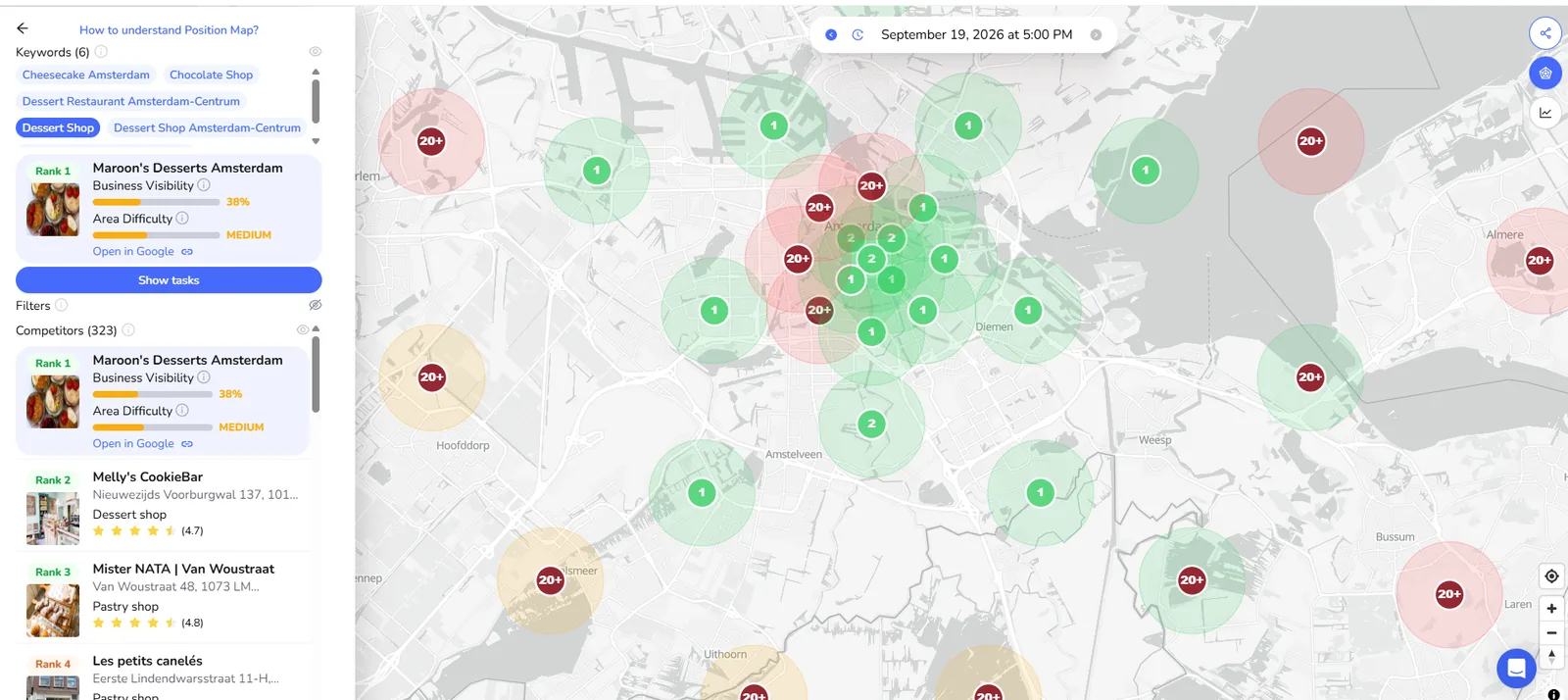Toggle the Keywords visibility eye icon
Image resolution: width=1568 pixels, height=700 pixels.
point(316,52)
